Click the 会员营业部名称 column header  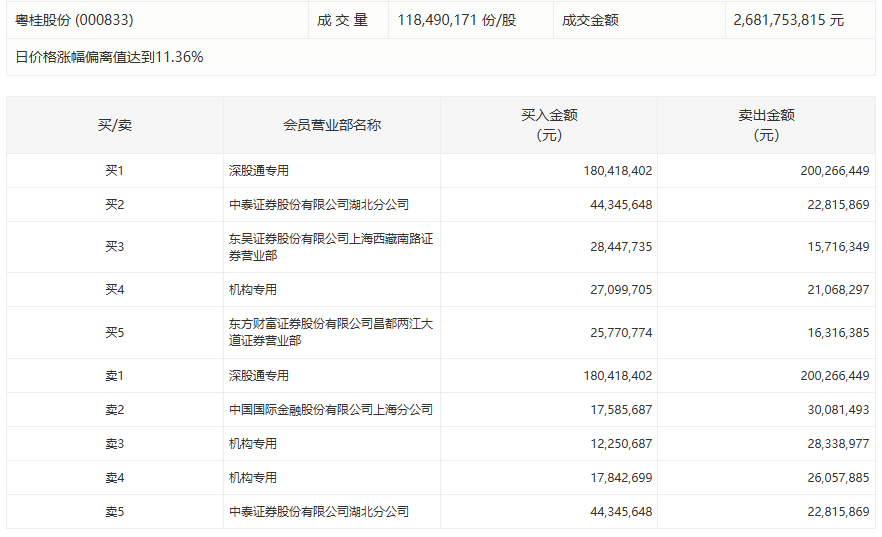coord(332,125)
